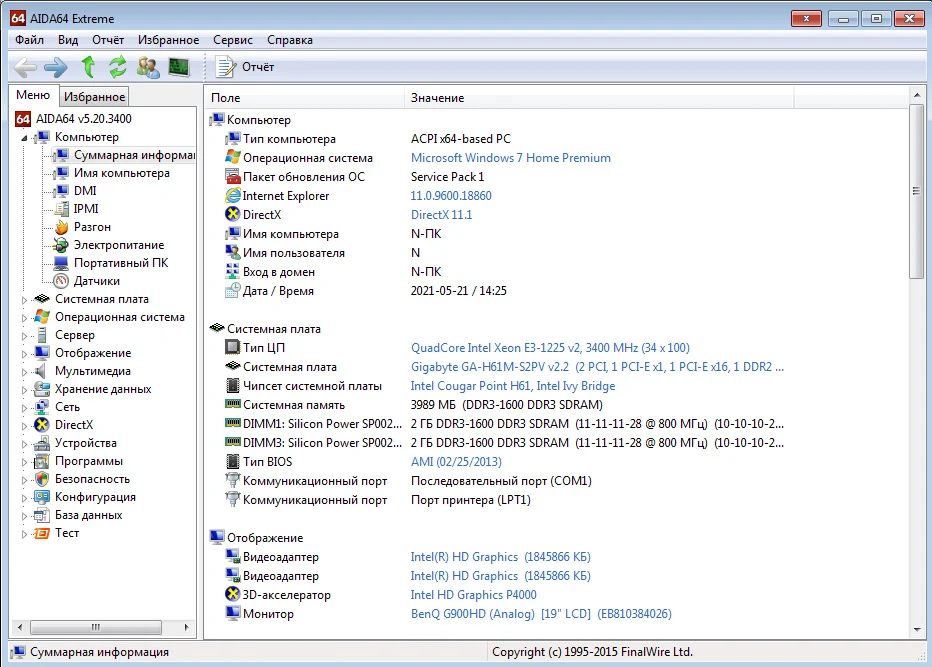Open the DMI tree item
This screenshot has height=667, width=932.
point(85,191)
